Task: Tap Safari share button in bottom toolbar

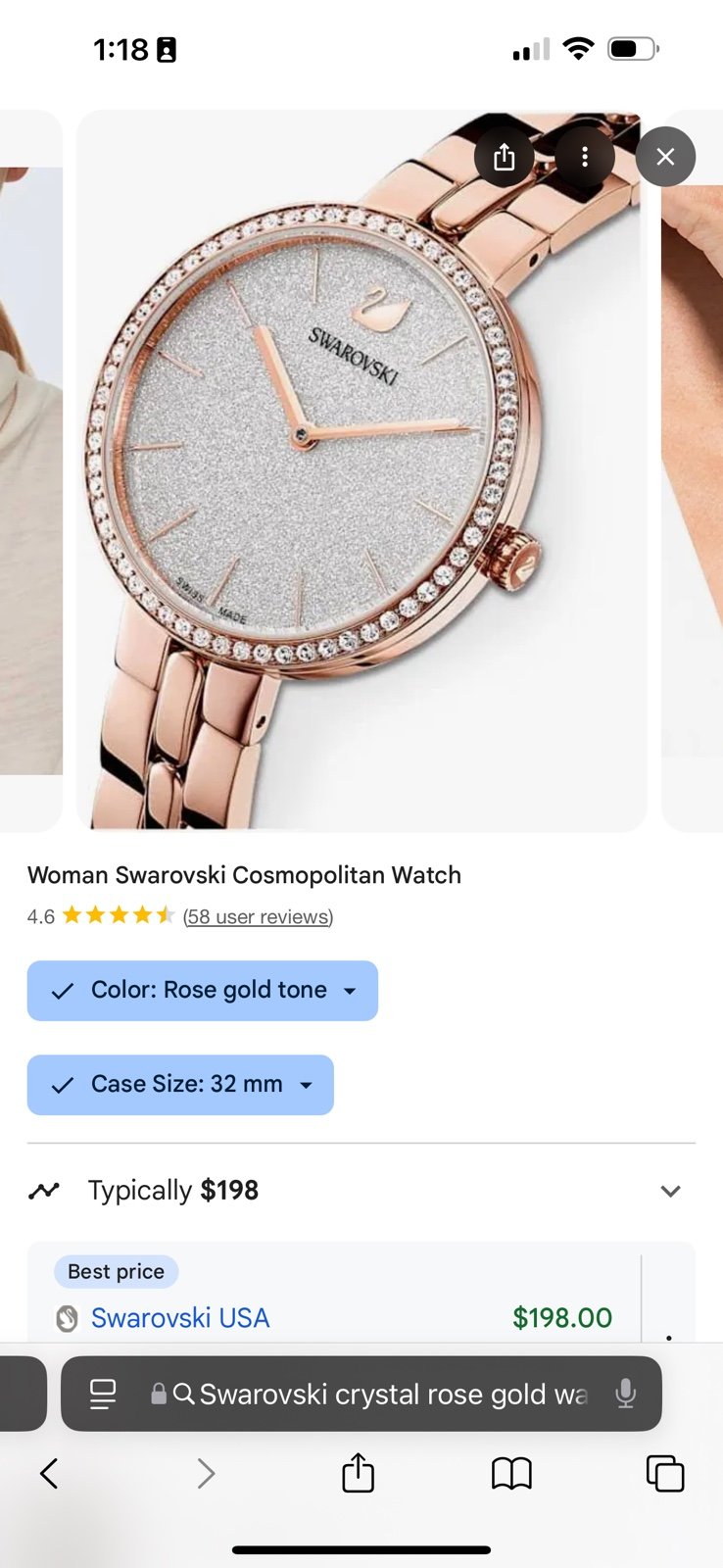Action: [358, 1472]
